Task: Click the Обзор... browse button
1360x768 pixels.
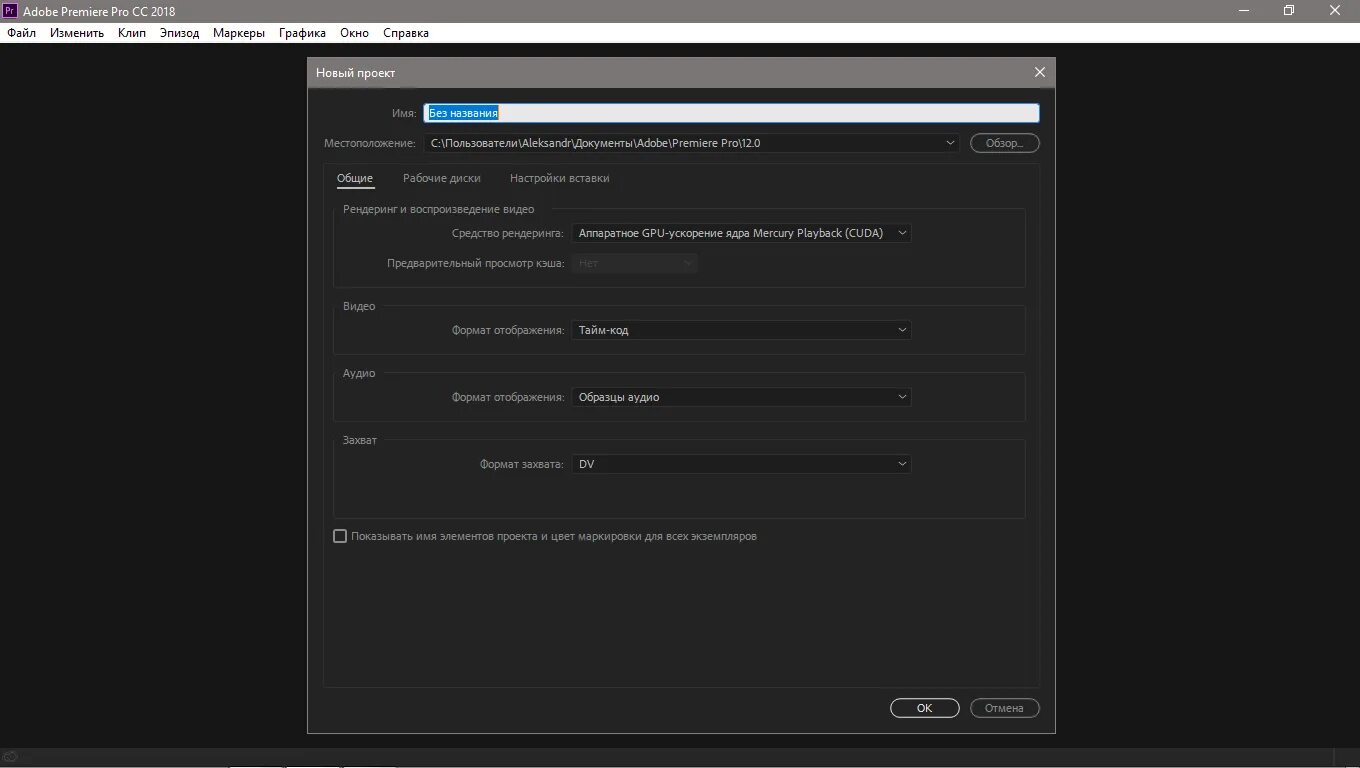Action: click(x=1005, y=143)
